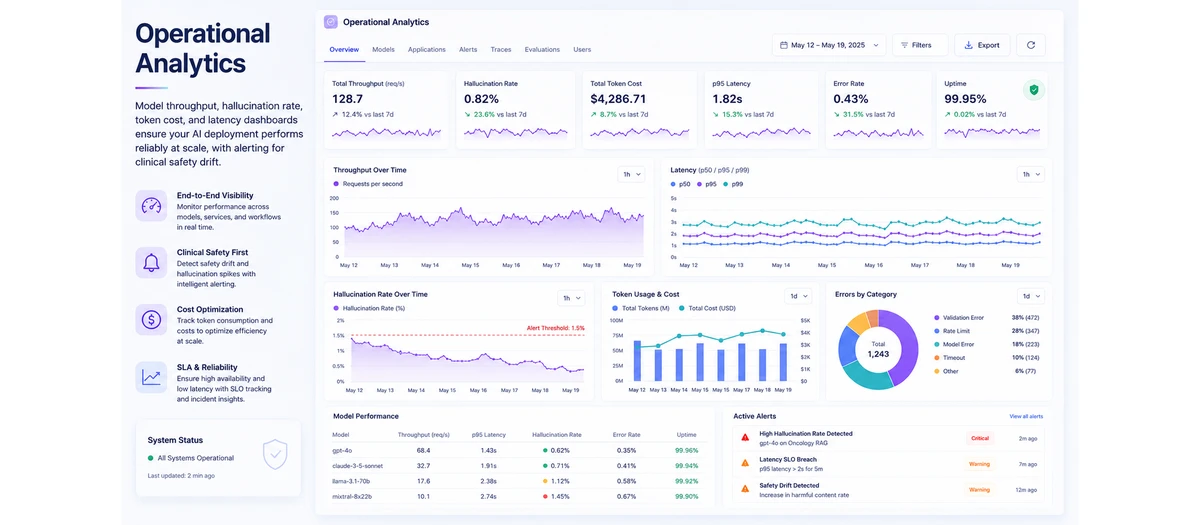Click the Clinical Safety First bell icon

(151, 263)
